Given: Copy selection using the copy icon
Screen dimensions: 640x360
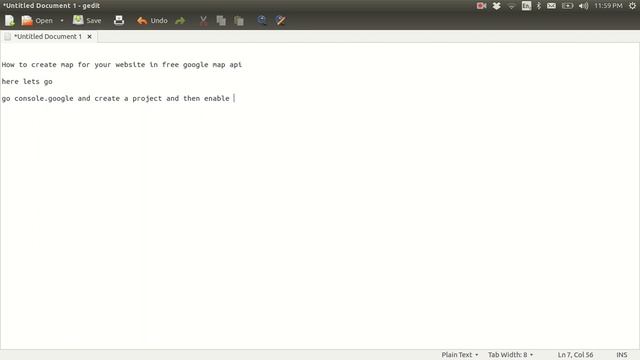Looking at the screenshot, I should pos(221,20).
